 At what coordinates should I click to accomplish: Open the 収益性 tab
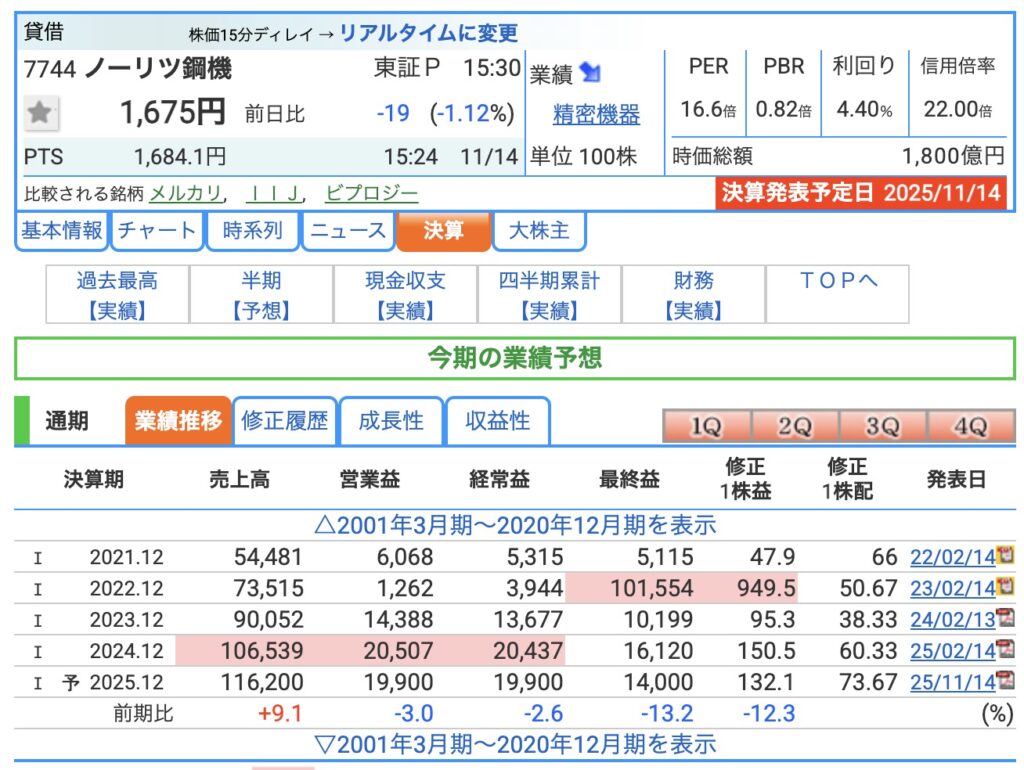click(498, 421)
